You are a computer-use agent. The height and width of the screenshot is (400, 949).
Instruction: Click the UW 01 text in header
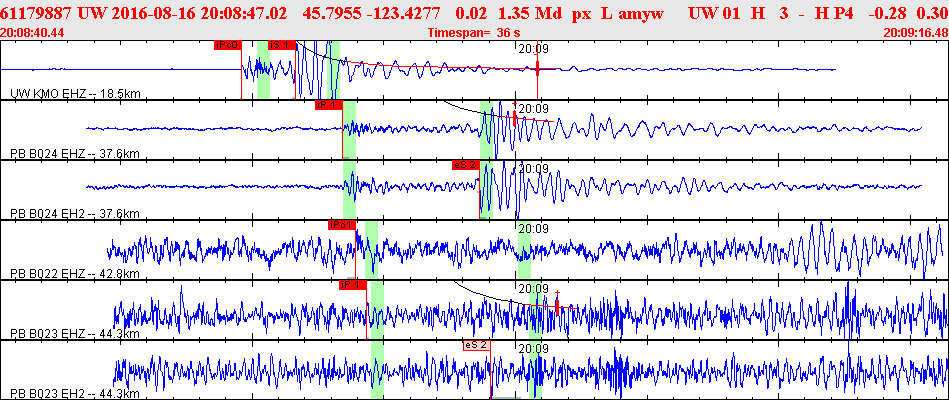point(714,13)
